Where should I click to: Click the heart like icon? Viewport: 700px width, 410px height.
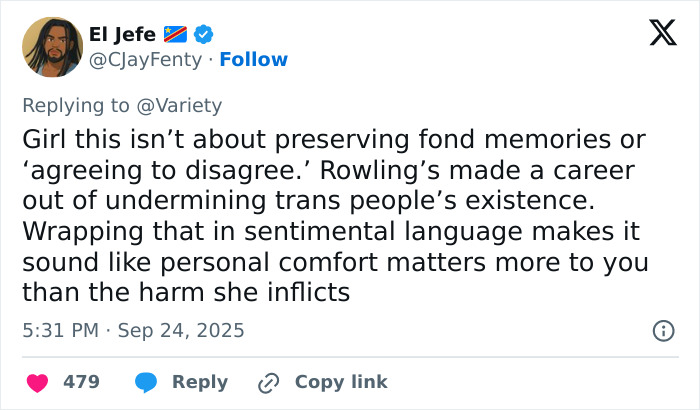(x=35, y=382)
